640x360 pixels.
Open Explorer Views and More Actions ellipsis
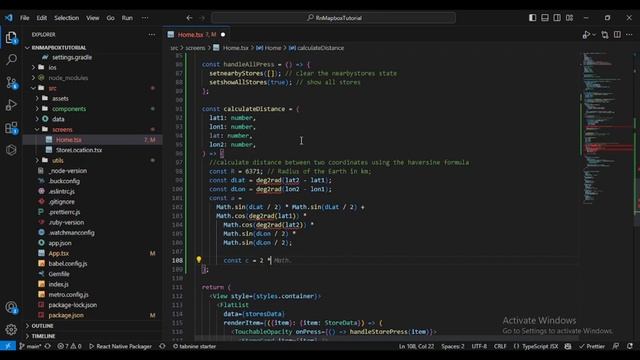coord(152,35)
